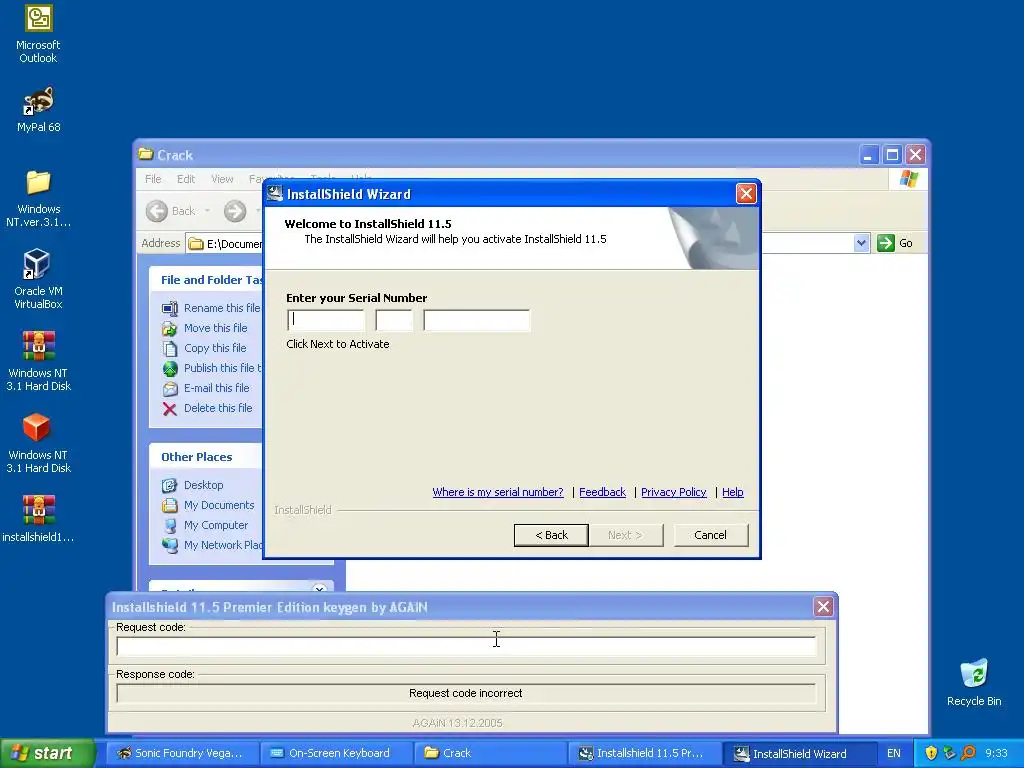
Task: Click the green Go arrow button
Action: pyautogui.click(x=886, y=243)
